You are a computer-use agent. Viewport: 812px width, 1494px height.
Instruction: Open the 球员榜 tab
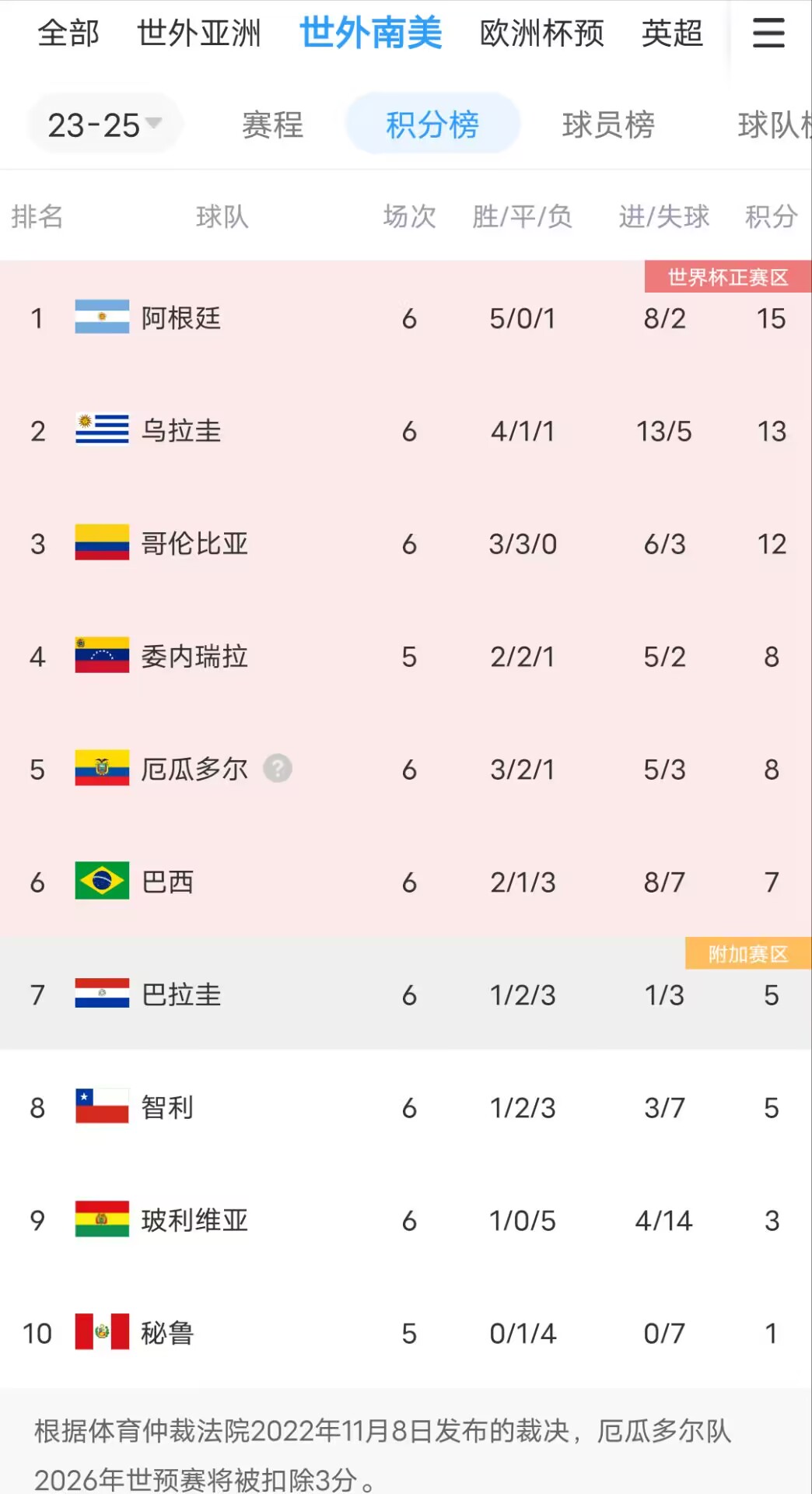(608, 124)
